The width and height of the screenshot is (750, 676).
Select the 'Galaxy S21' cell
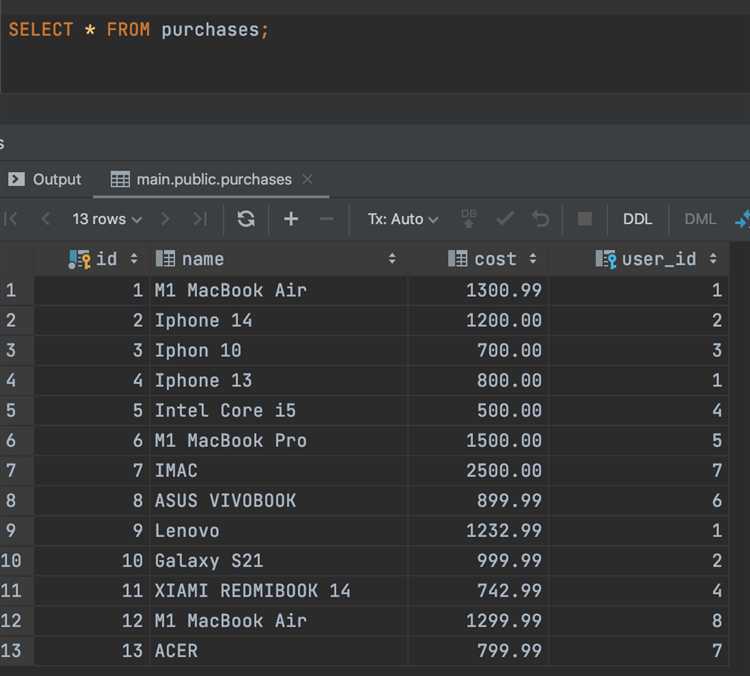[279, 561]
